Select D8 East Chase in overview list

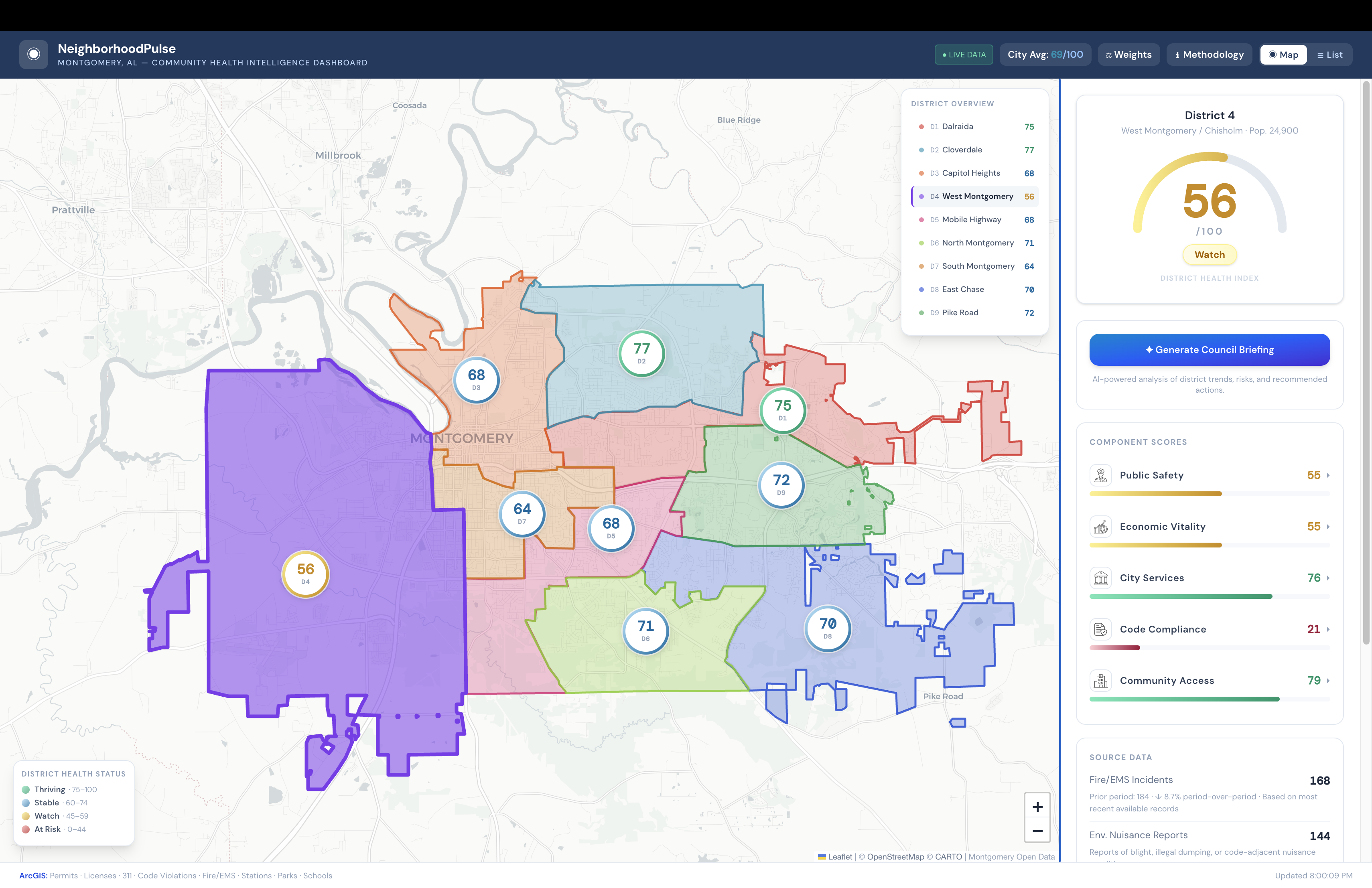click(975, 289)
